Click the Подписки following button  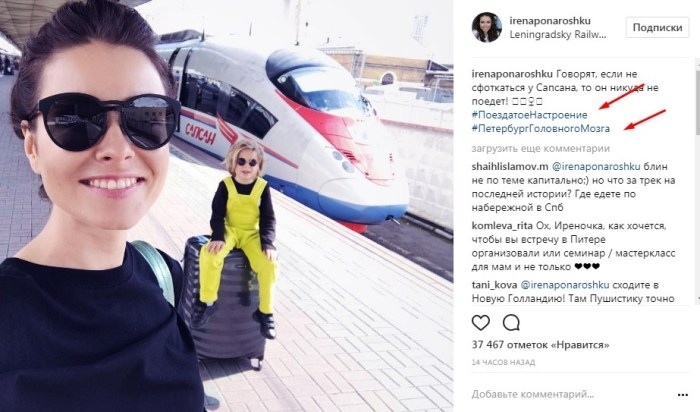click(657, 27)
